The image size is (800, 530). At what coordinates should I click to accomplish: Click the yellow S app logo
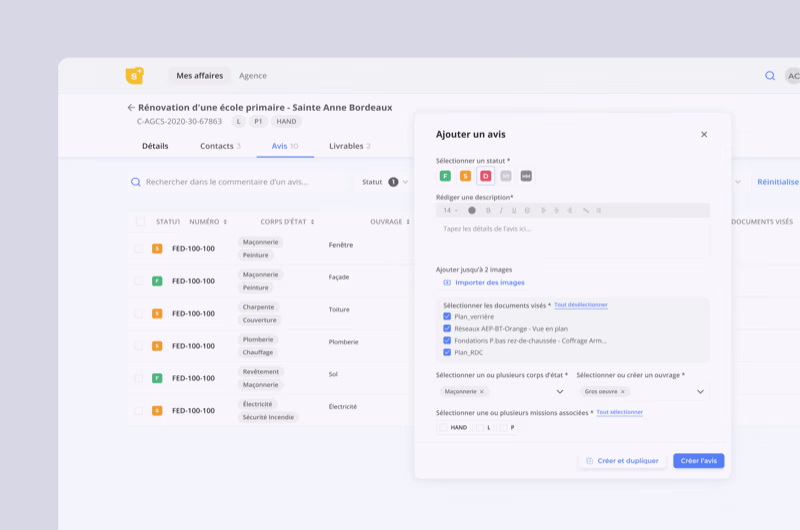pyautogui.click(x=134, y=76)
